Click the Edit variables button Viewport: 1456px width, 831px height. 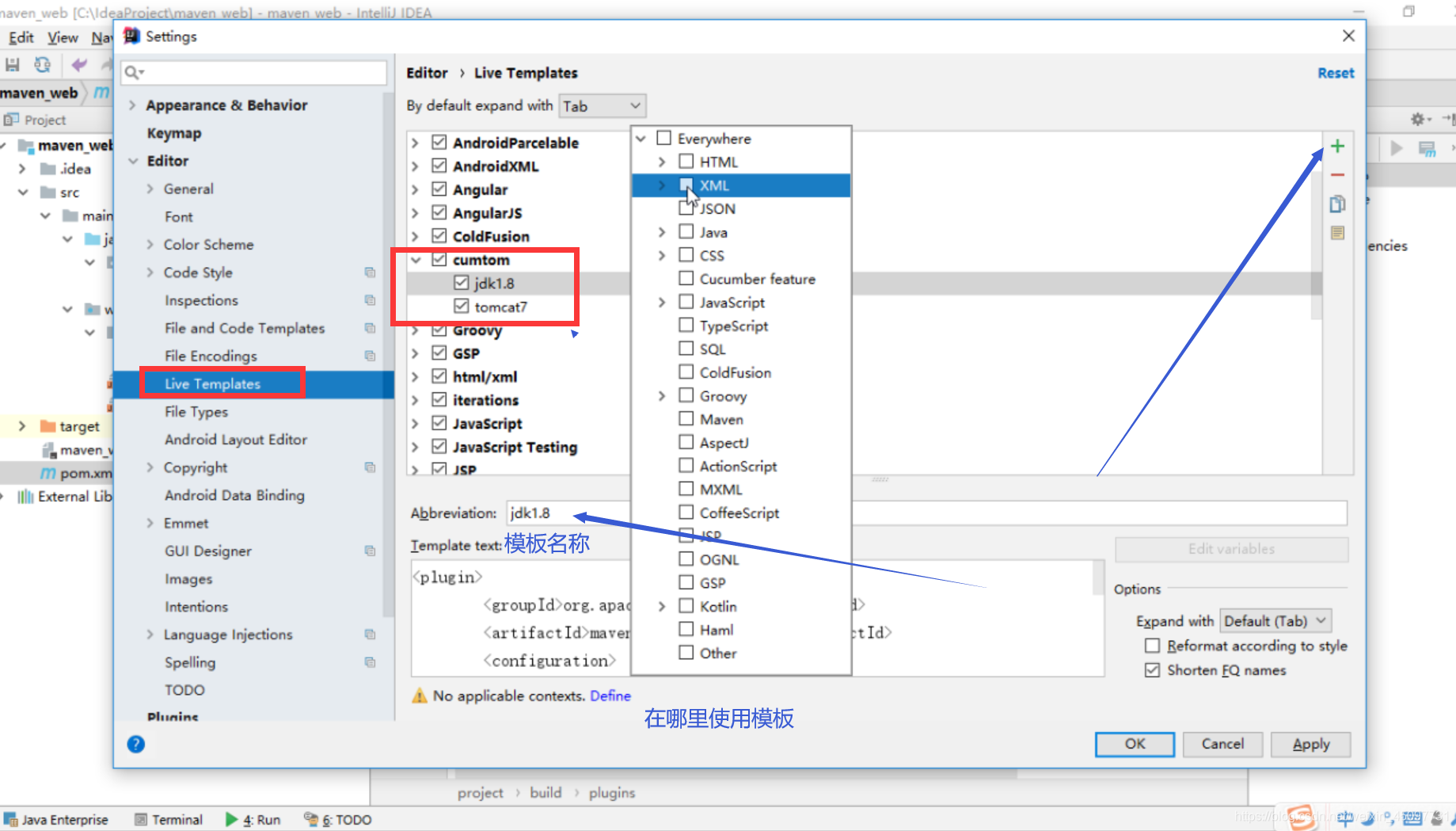[x=1231, y=549]
